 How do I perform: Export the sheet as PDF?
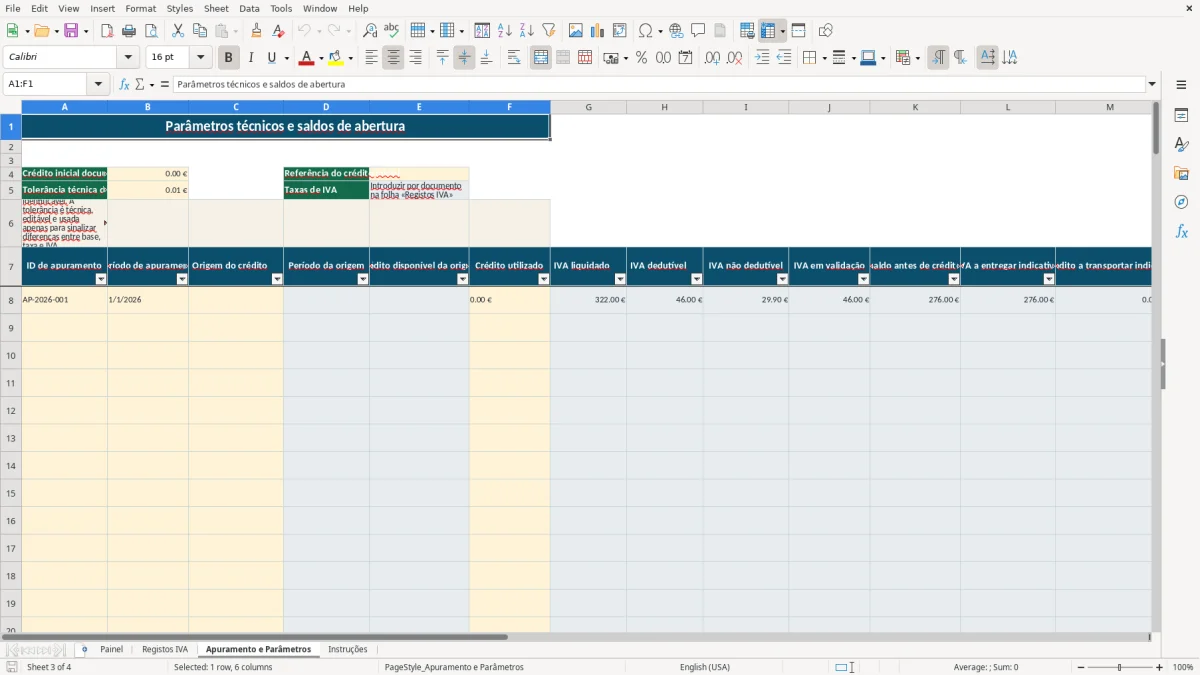(107, 31)
